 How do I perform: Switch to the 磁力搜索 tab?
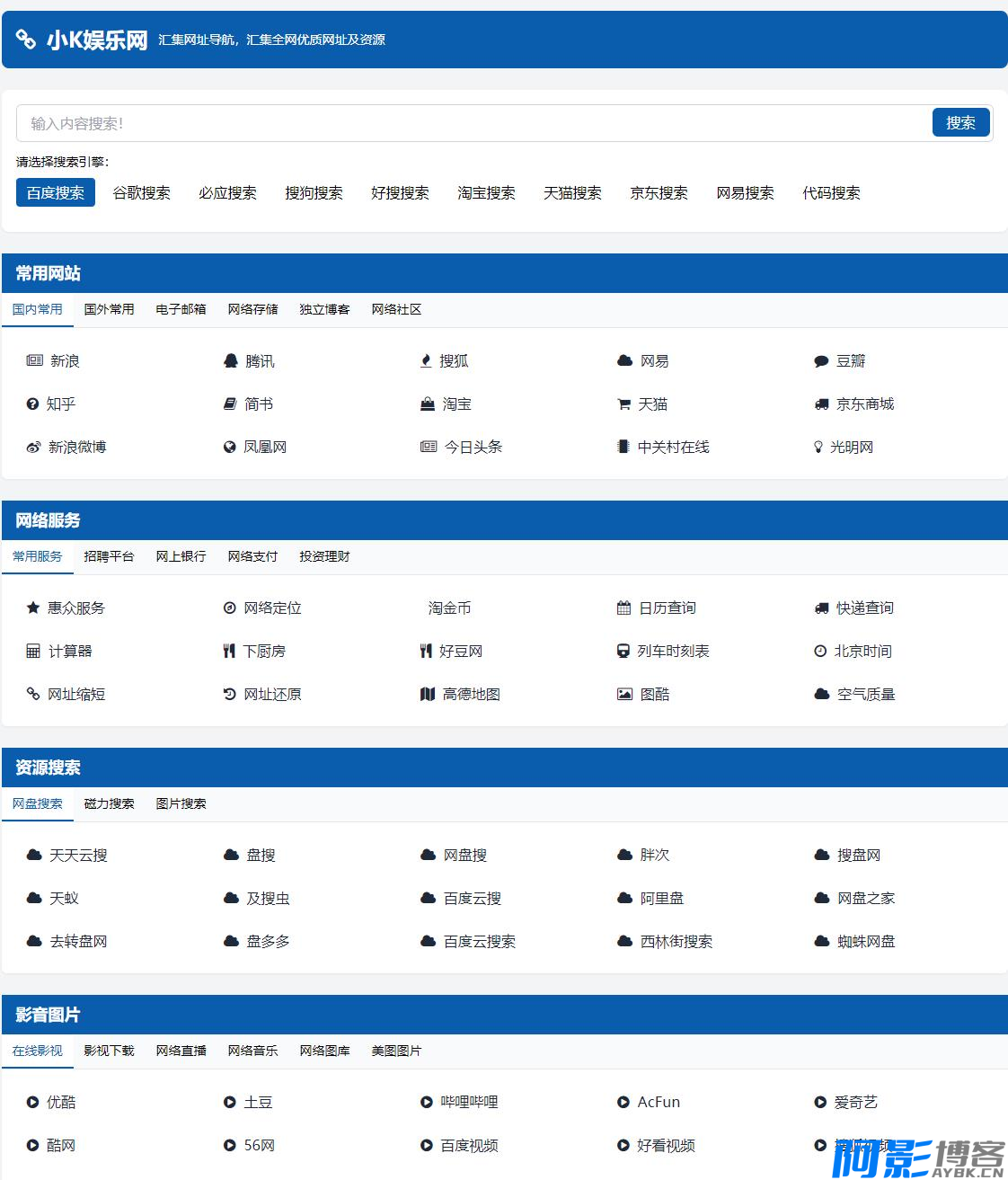tap(109, 803)
